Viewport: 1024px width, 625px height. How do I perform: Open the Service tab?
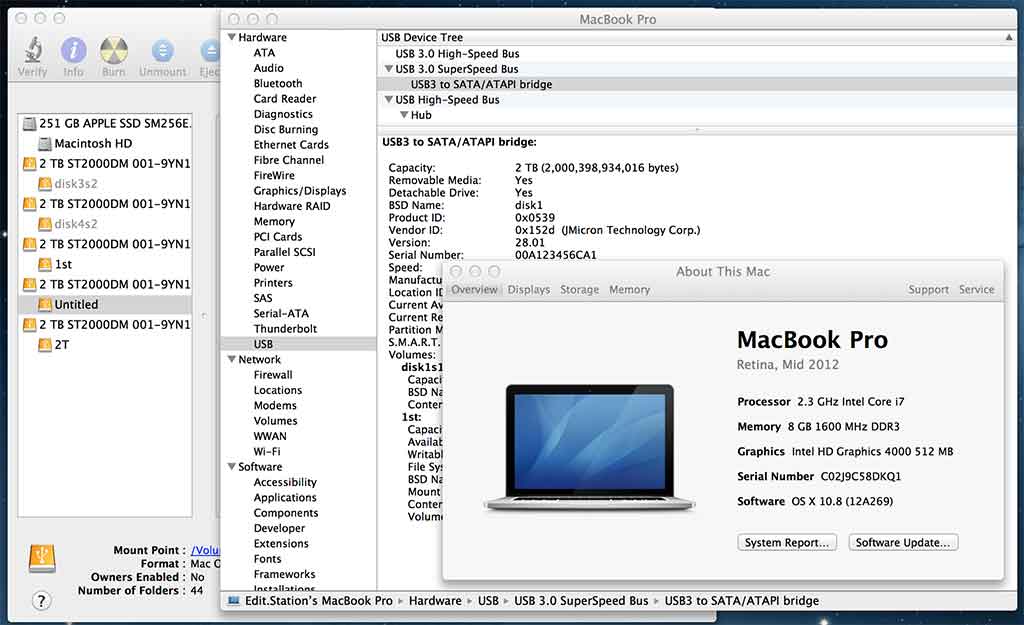tap(976, 289)
